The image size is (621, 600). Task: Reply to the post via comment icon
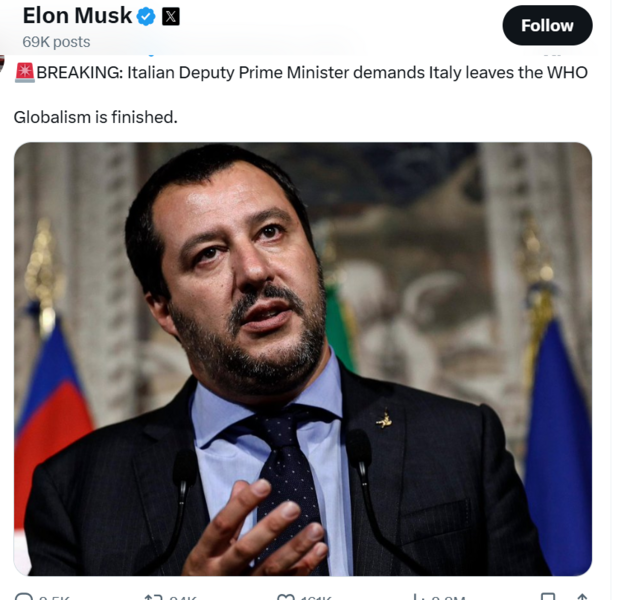pos(23,596)
